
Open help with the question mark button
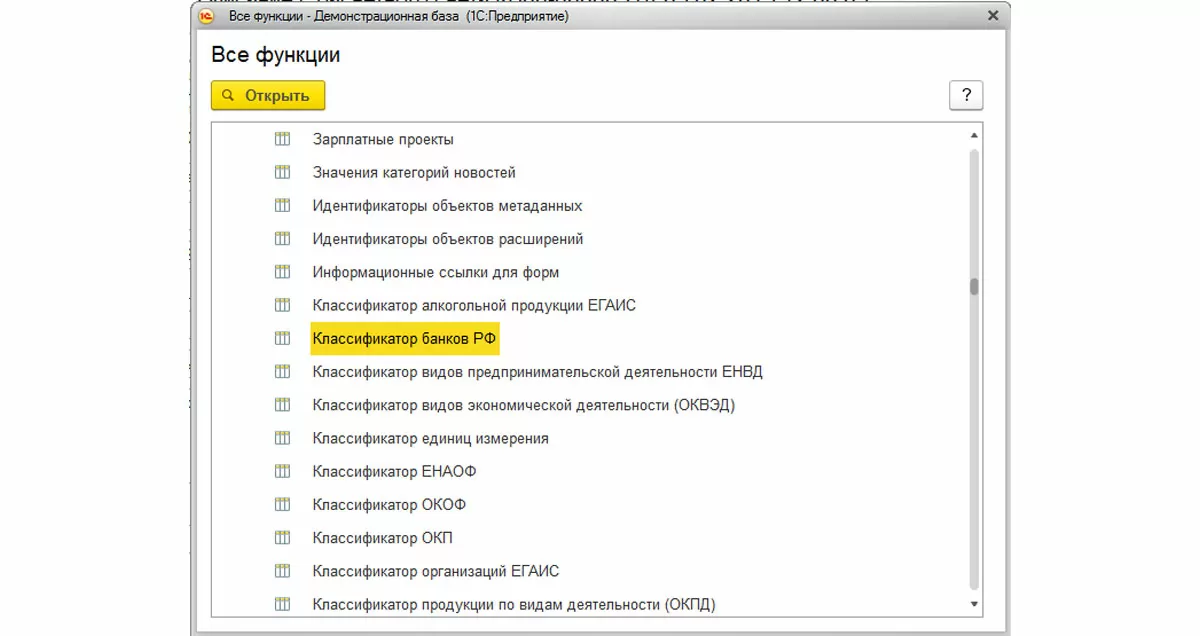966,95
